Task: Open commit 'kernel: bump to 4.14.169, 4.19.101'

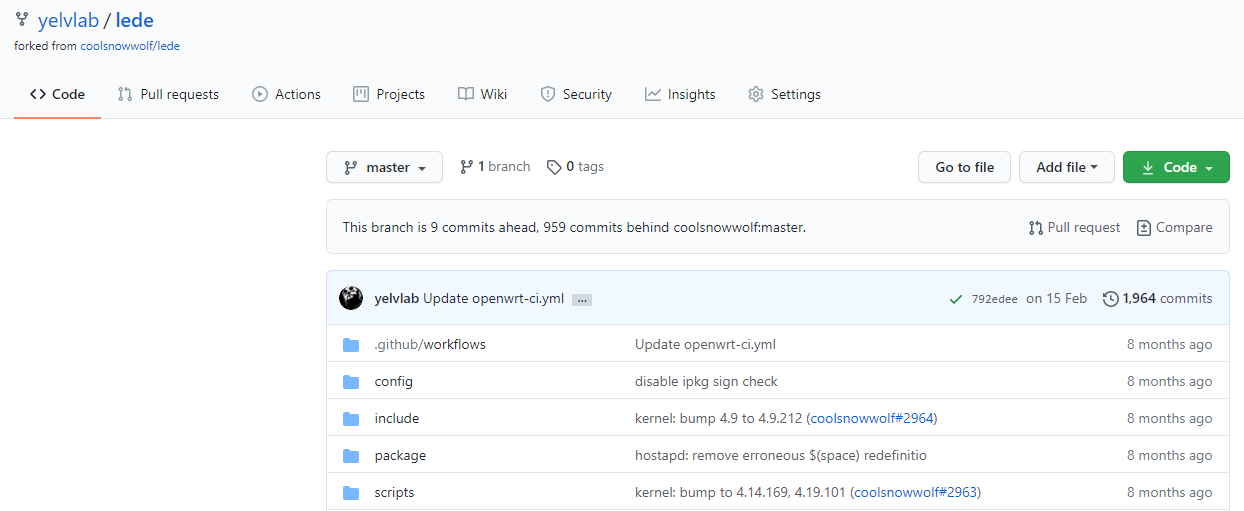Action: pyautogui.click(x=740, y=492)
